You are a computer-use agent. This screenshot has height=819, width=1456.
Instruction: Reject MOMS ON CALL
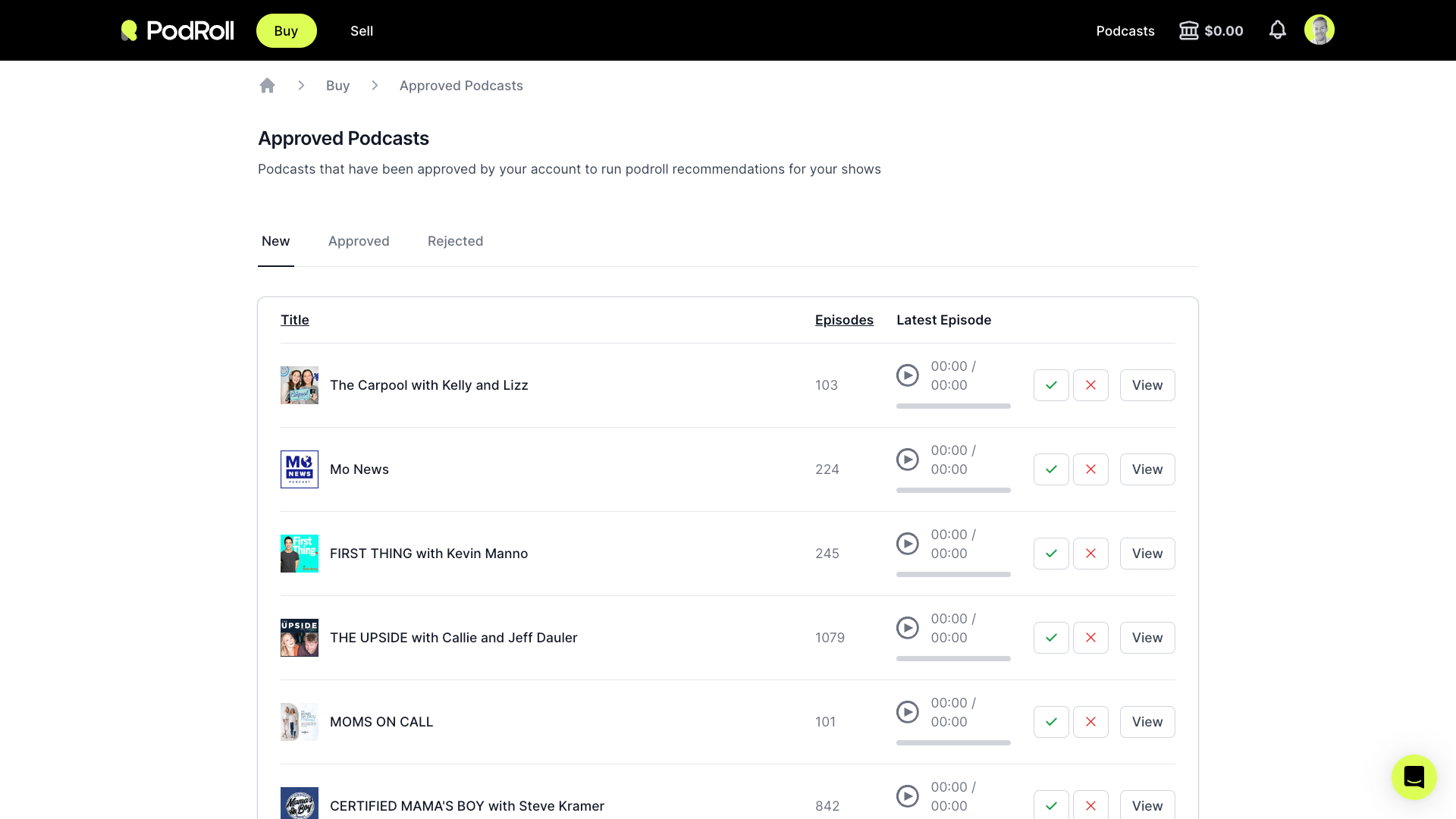tap(1090, 722)
